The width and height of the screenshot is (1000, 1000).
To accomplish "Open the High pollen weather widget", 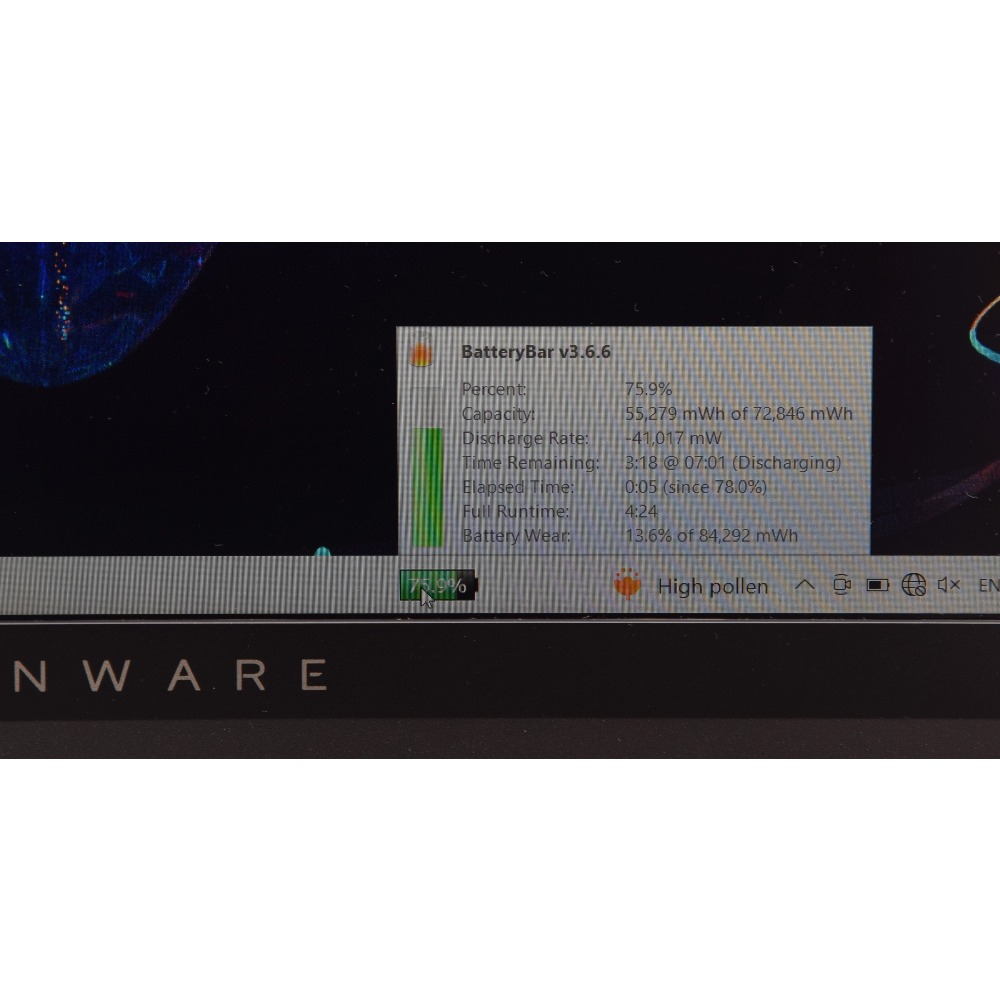I will click(x=691, y=585).
